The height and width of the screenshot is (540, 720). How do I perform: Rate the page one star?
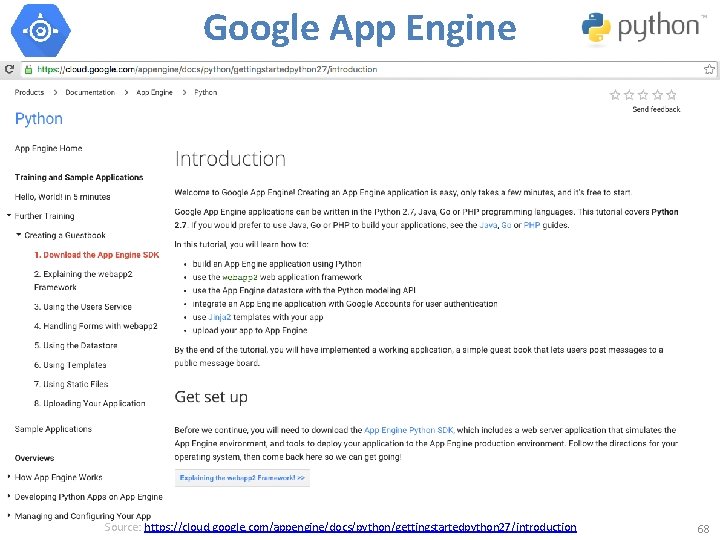click(x=615, y=95)
